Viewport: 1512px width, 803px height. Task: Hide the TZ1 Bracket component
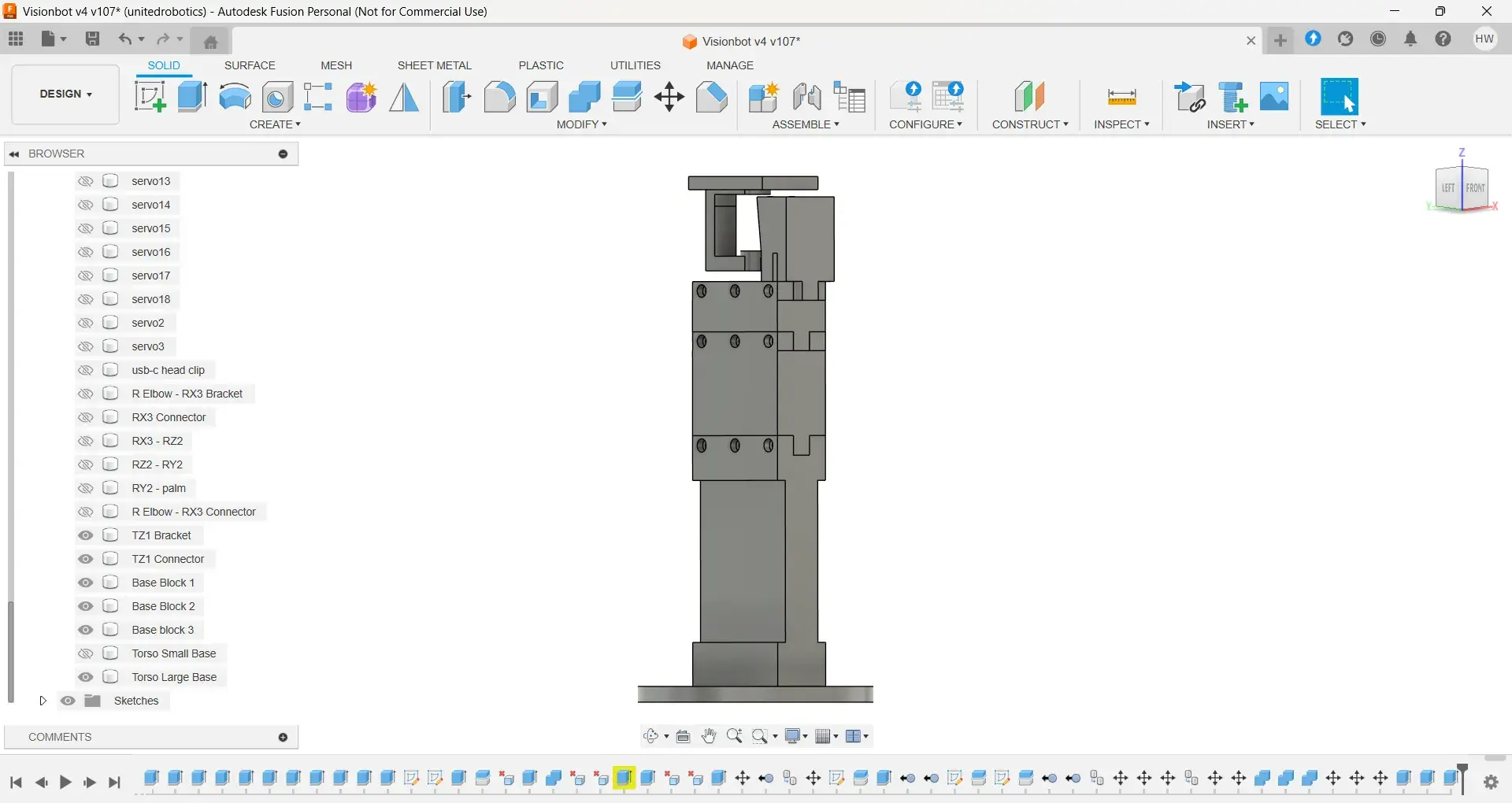pos(86,535)
